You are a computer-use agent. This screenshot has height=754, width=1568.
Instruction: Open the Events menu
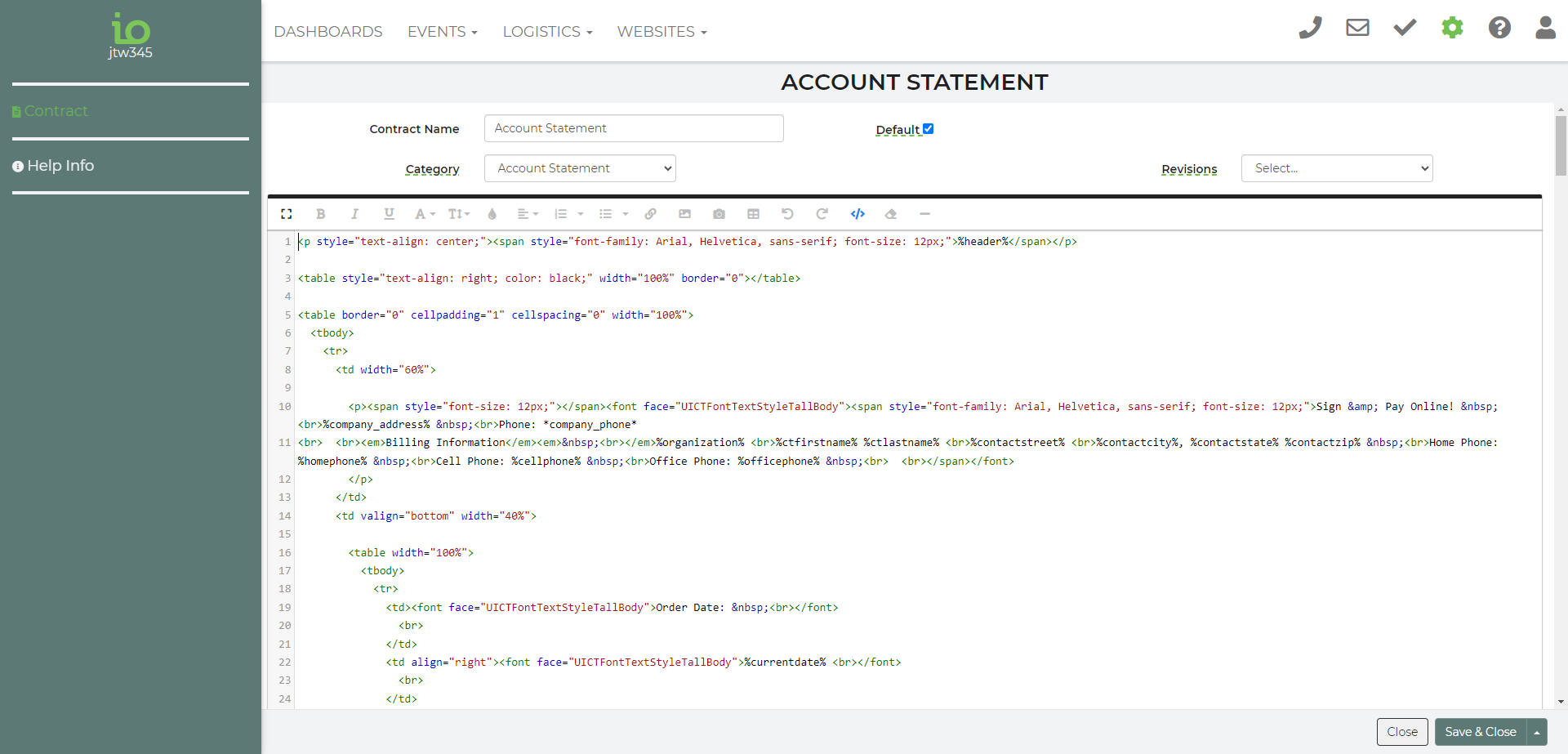442,32
